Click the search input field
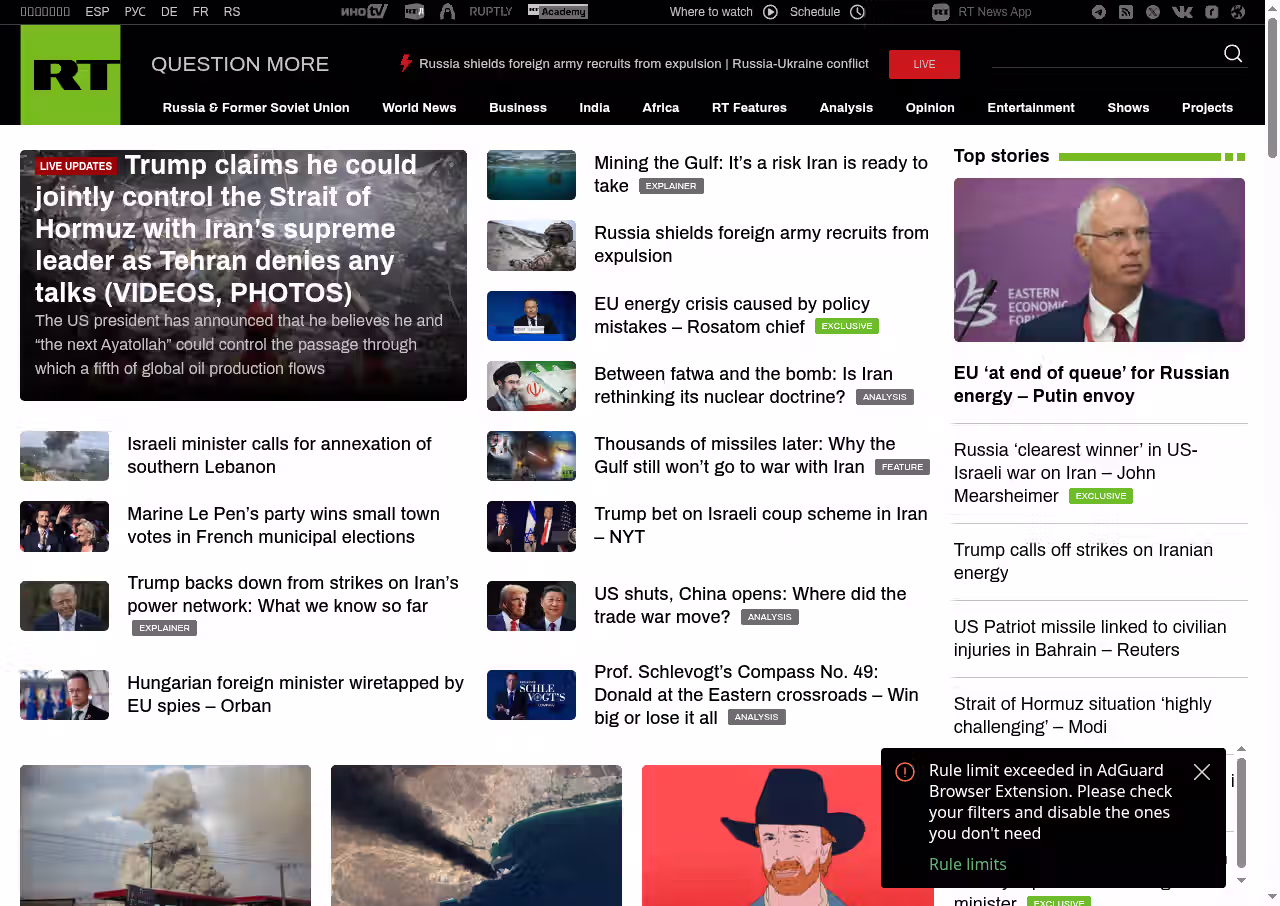Viewport: 1280px width, 906px height. click(x=1100, y=55)
